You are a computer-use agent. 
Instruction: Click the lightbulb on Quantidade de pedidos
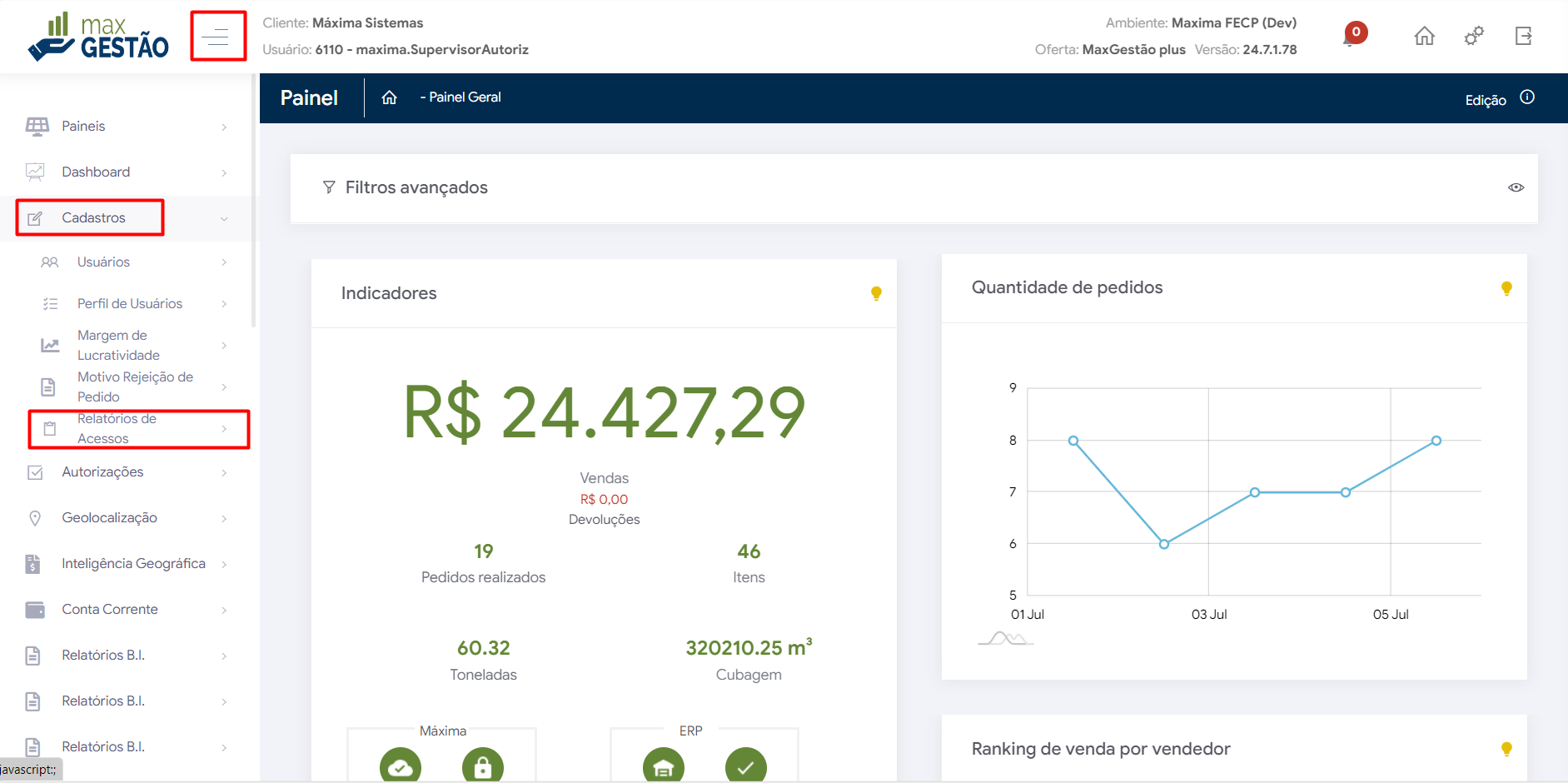[x=1506, y=288]
